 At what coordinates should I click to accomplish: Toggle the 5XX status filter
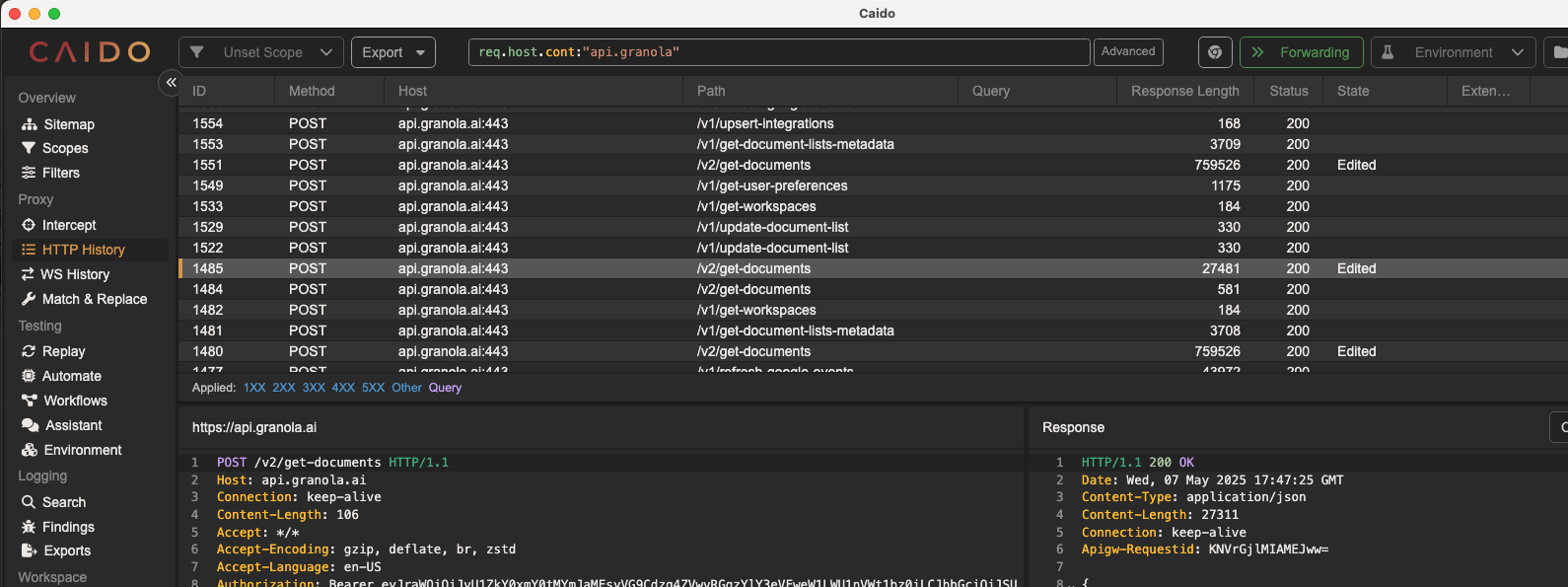click(374, 388)
